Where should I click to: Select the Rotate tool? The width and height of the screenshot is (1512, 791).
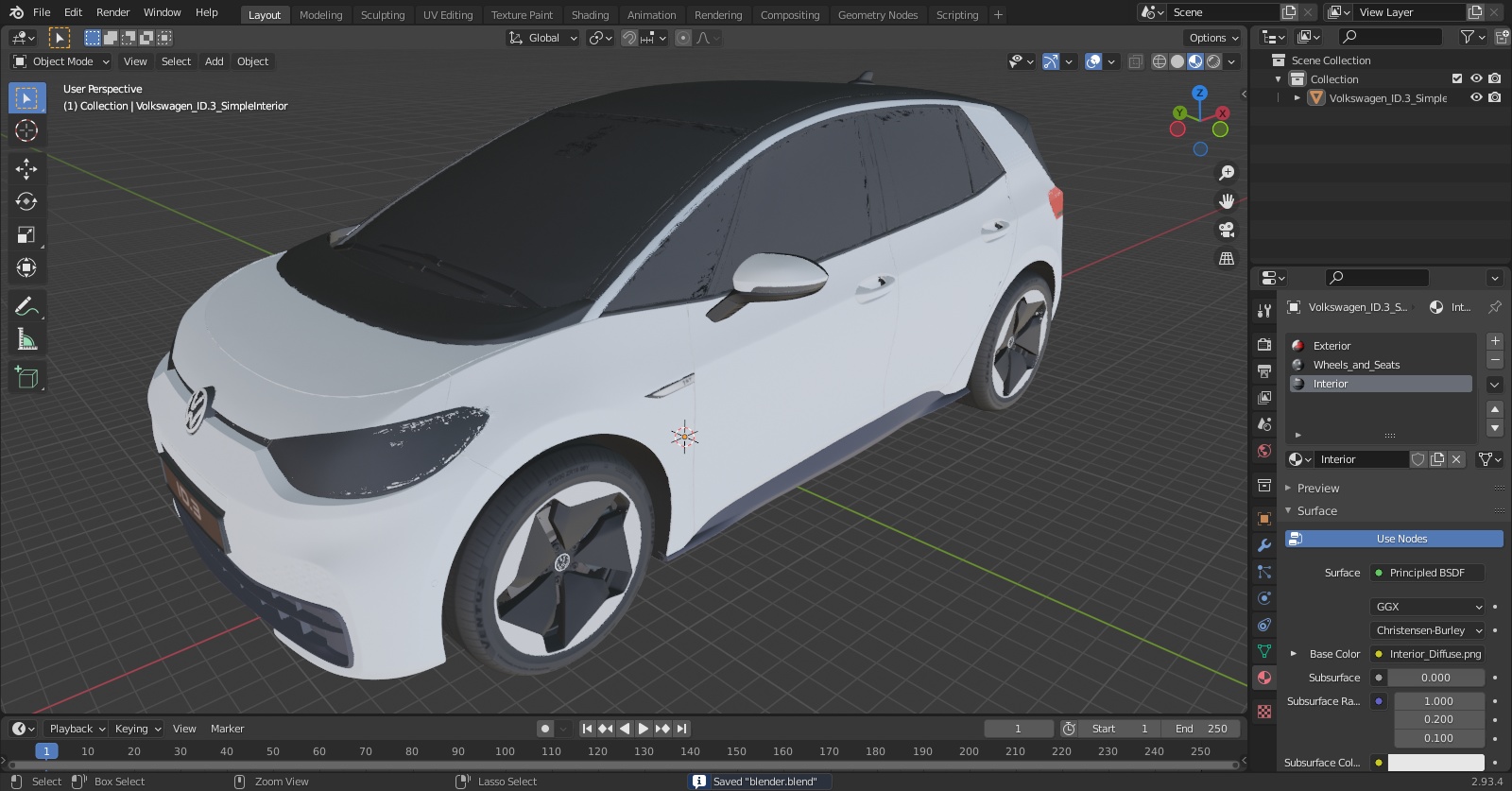[26, 201]
